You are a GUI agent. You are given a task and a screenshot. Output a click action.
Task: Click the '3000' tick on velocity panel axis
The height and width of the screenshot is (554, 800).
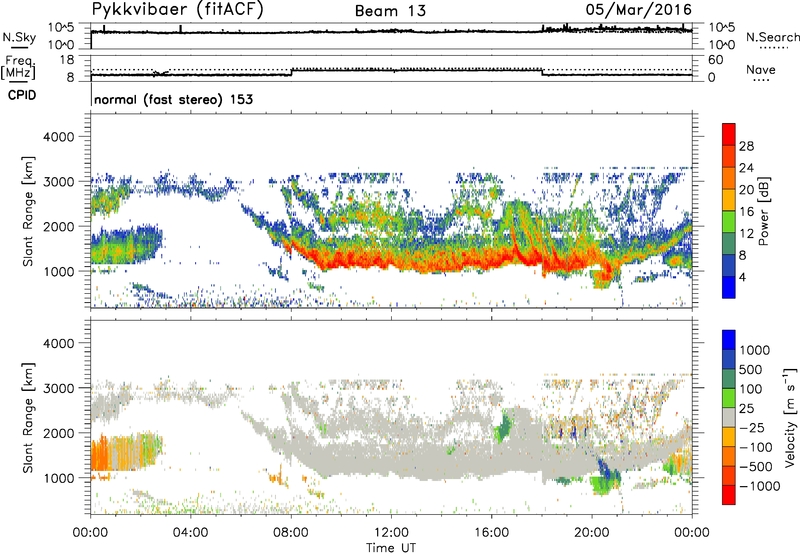click(x=59, y=388)
